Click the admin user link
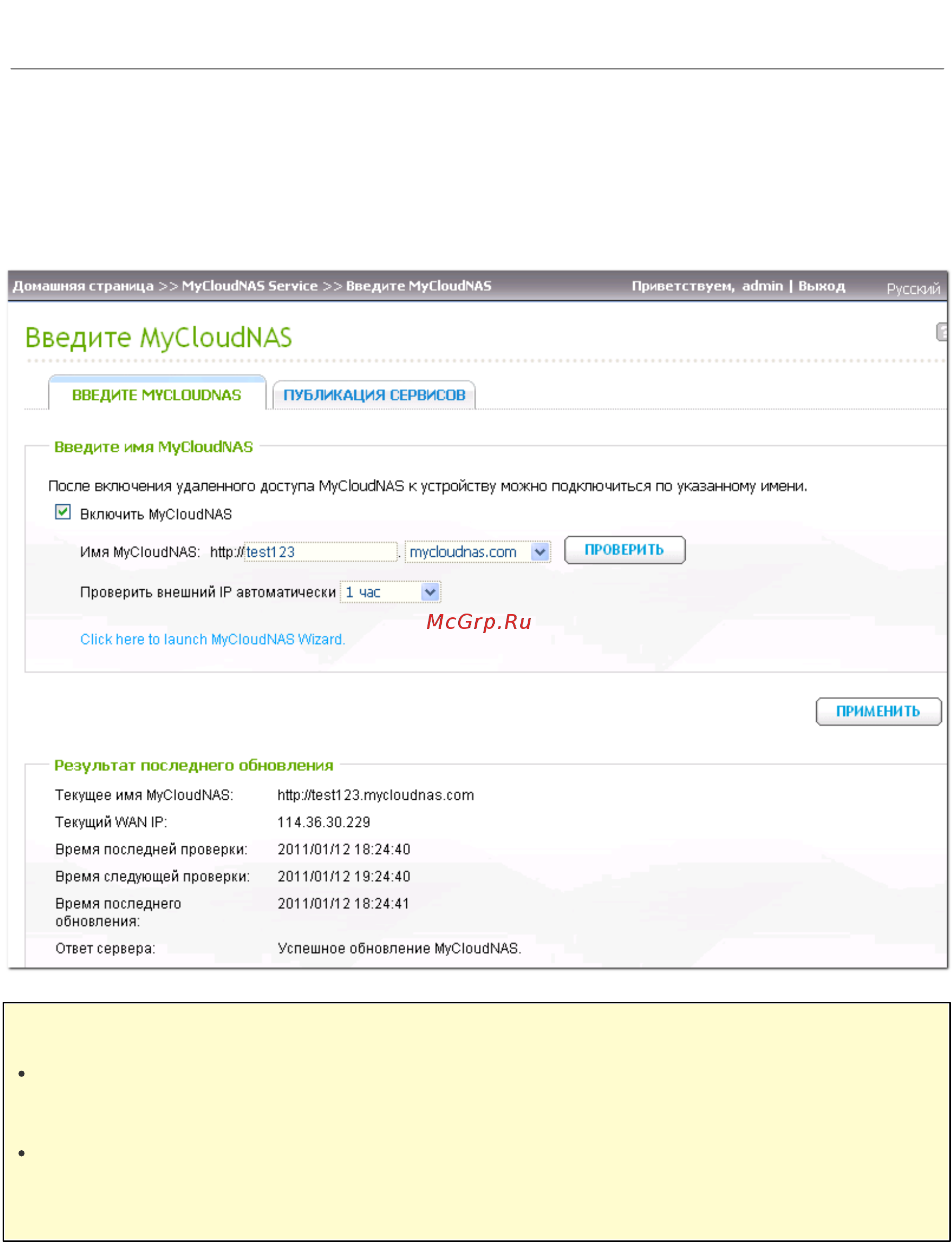 (x=762, y=286)
